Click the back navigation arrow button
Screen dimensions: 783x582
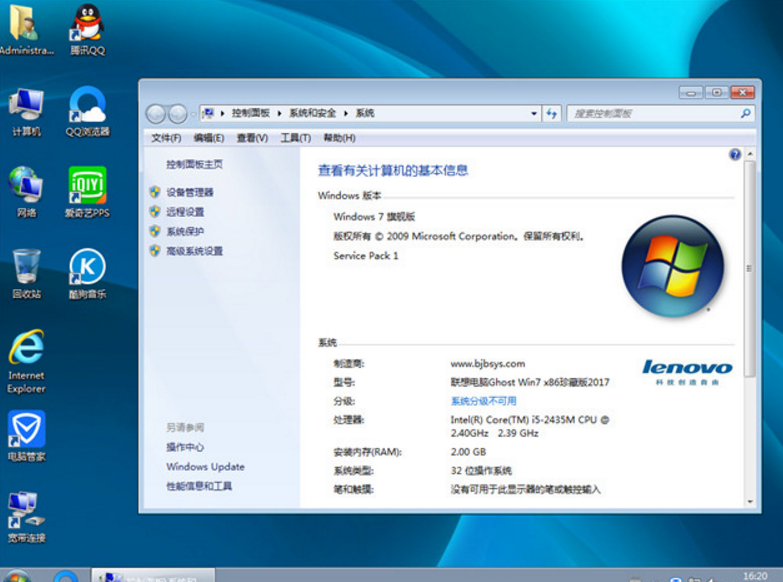point(156,114)
